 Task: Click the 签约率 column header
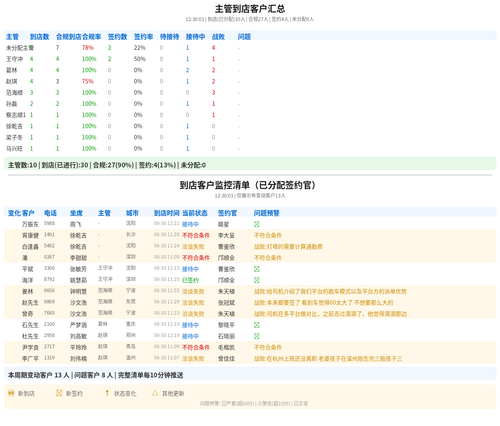click(143, 37)
